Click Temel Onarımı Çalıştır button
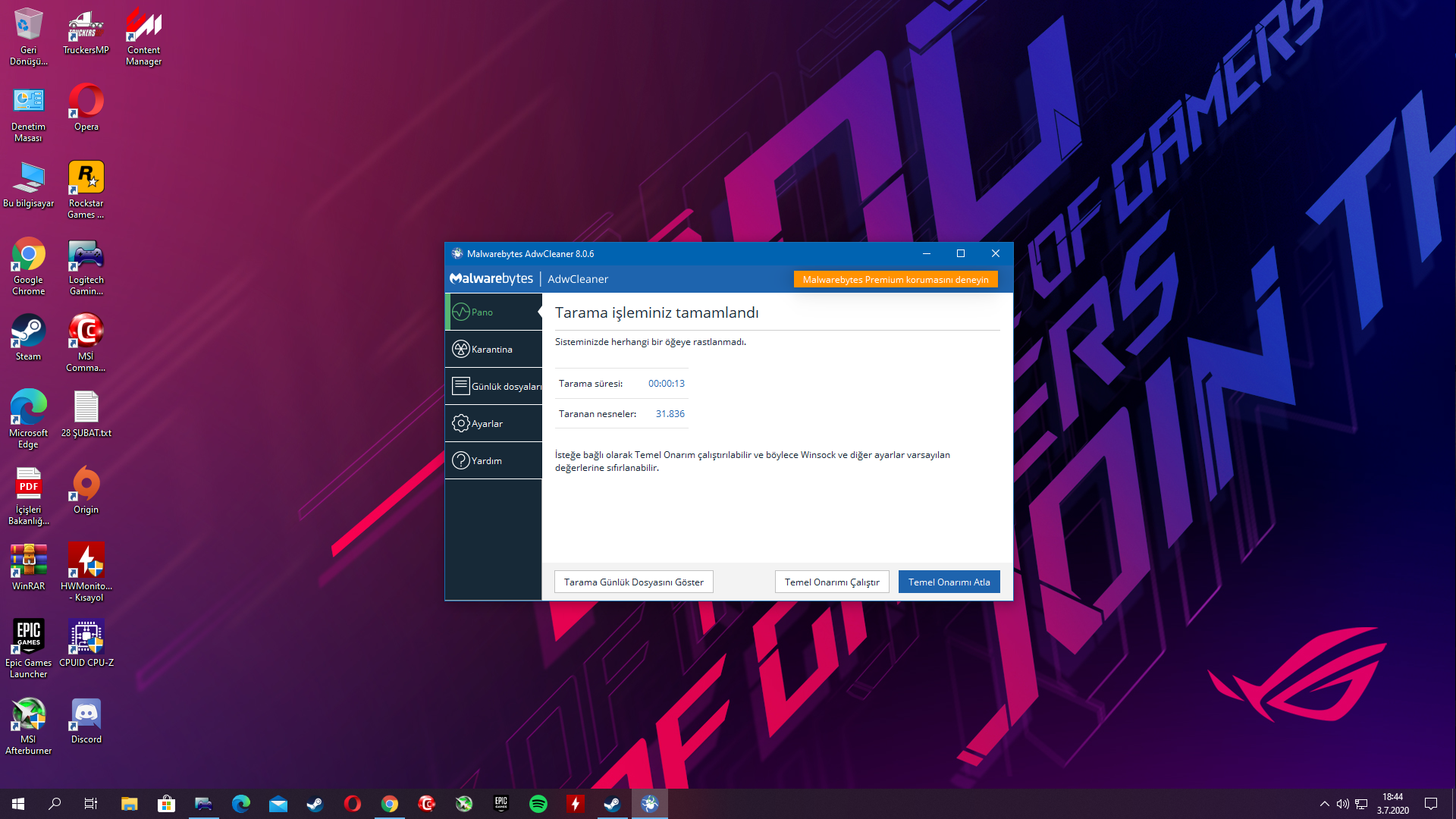1456x819 pixels. (831, 582)
